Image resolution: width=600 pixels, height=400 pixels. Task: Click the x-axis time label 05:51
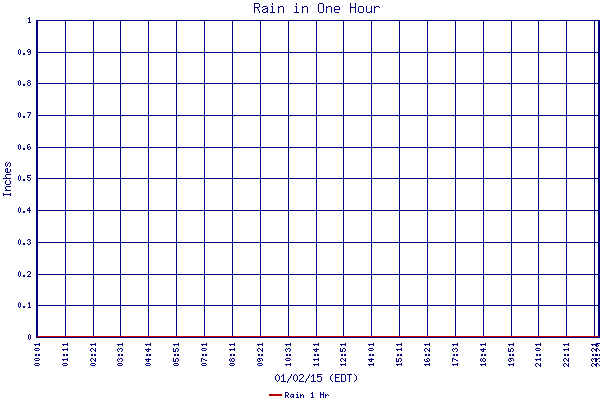176,354
